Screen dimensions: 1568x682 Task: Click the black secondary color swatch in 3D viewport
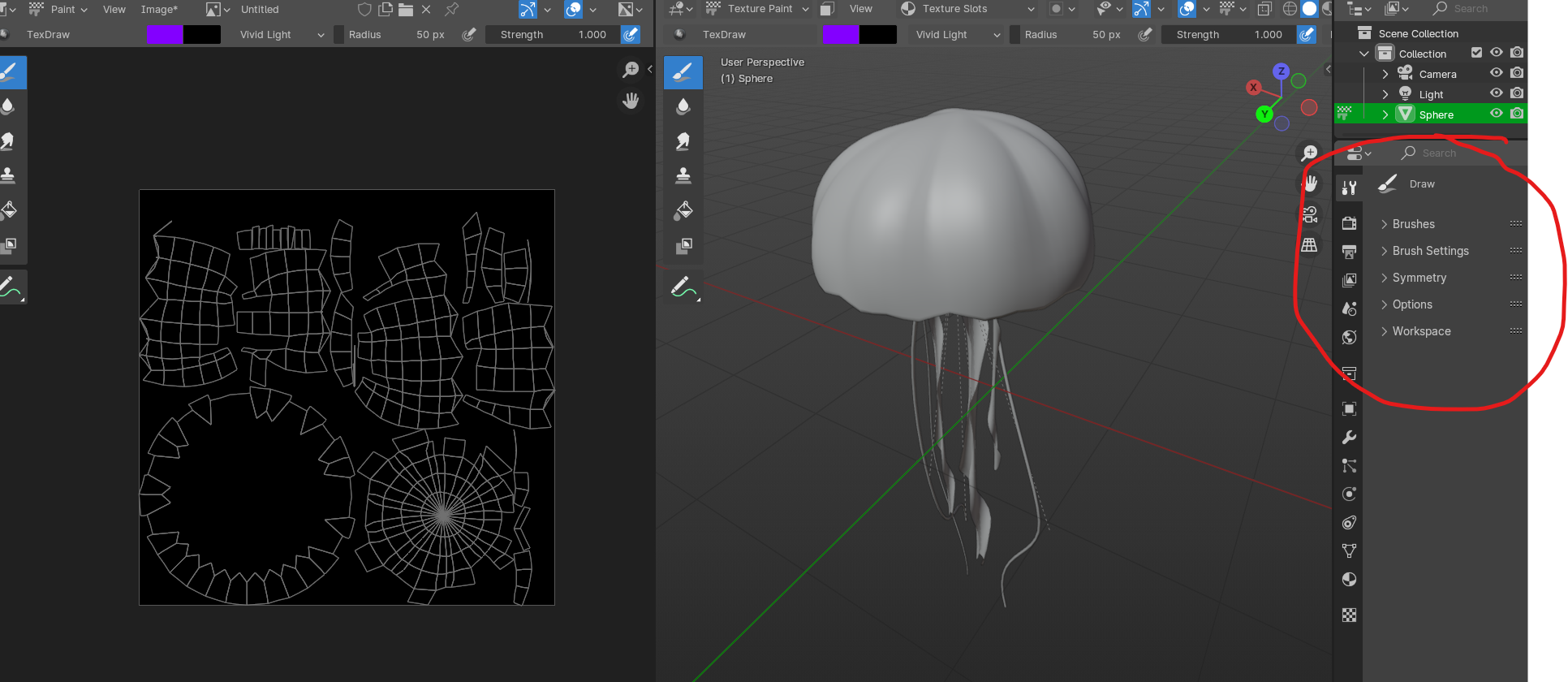pyautogui.click(x=878, y=34)
